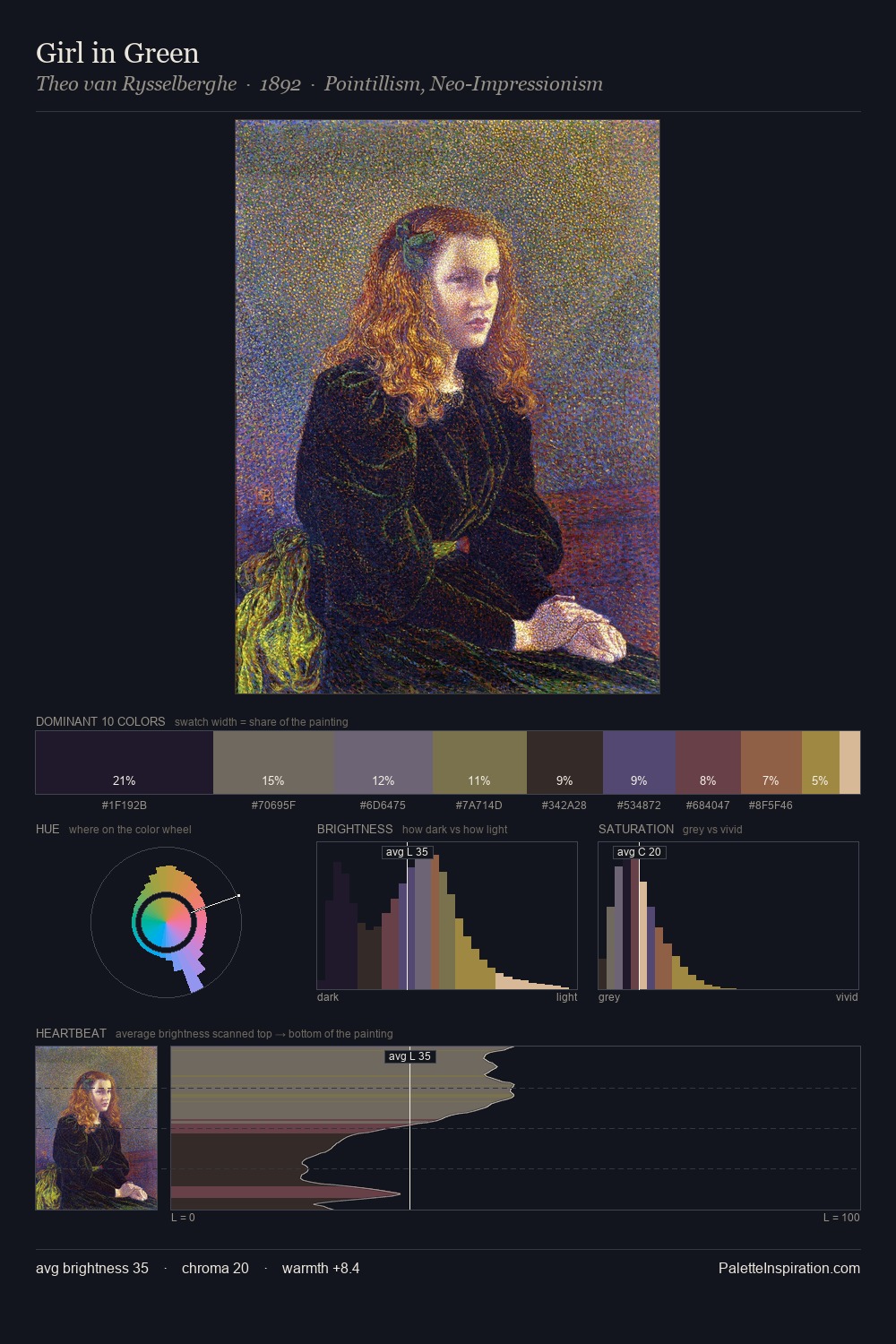
Task: Click the darkest 21% swatch #1F192B
Action: 125,762
